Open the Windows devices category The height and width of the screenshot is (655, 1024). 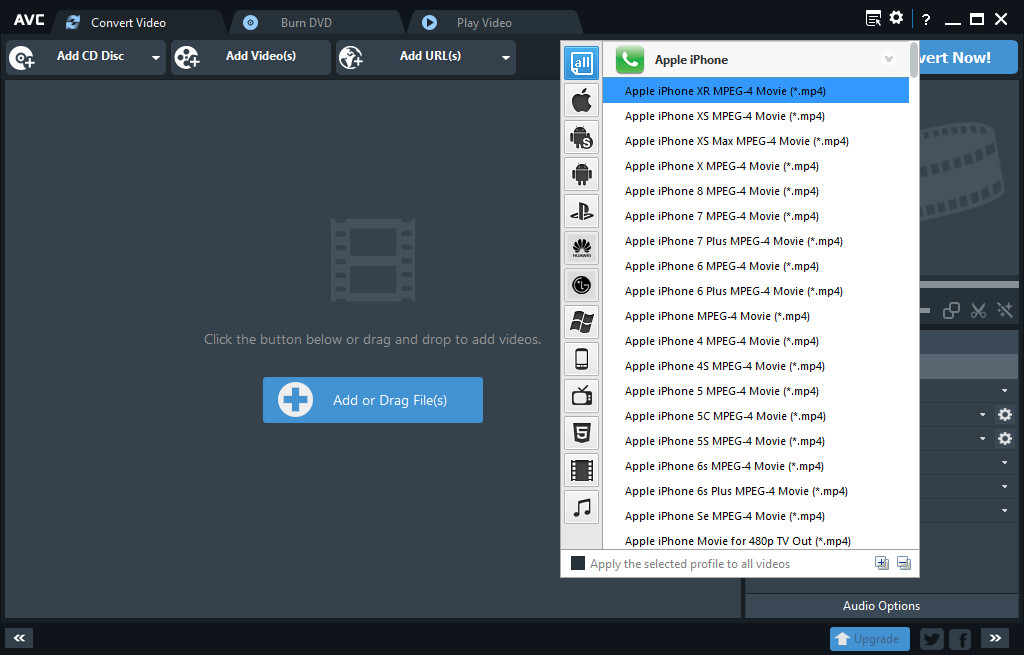point(581,322)
